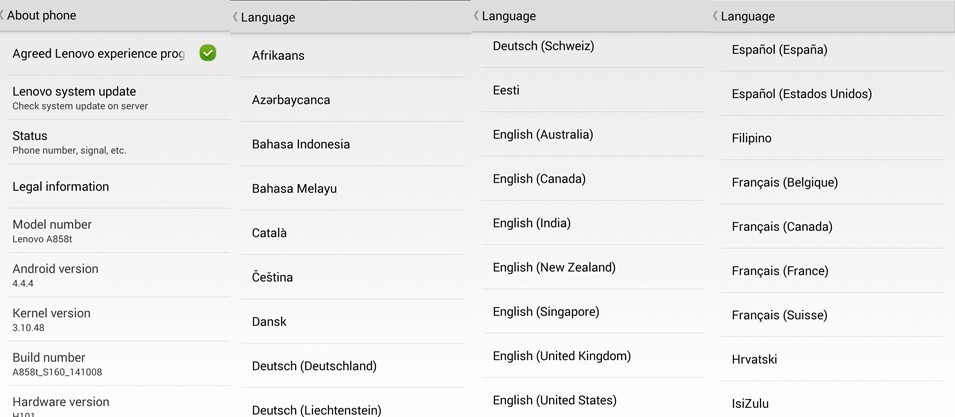
Task: Choose English (India)
Action: (593, 223)
